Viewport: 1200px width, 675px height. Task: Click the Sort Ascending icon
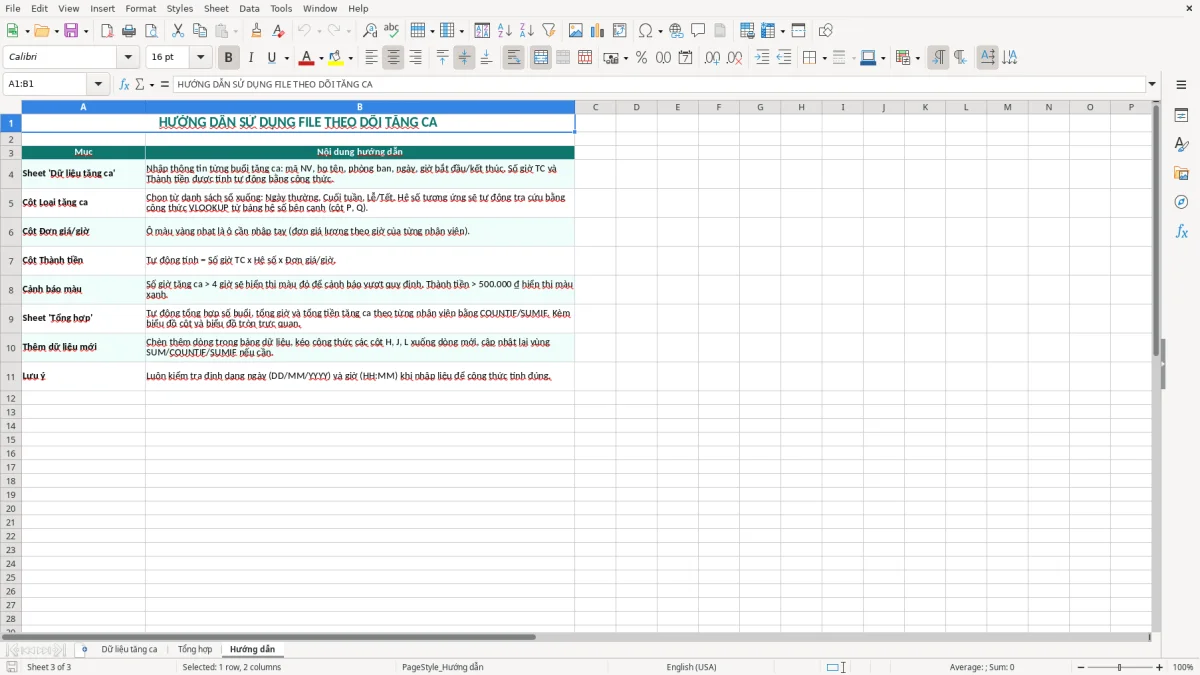[x=505, y=31]
